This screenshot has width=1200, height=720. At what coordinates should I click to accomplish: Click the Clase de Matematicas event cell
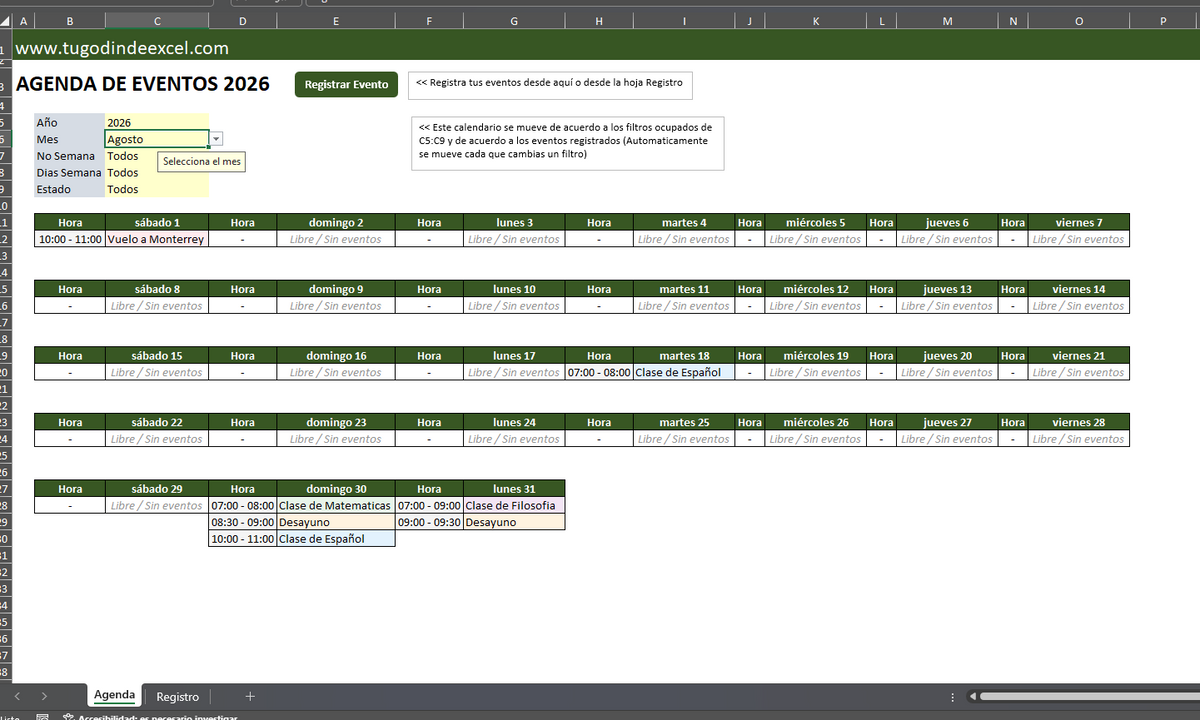(335, 505)
